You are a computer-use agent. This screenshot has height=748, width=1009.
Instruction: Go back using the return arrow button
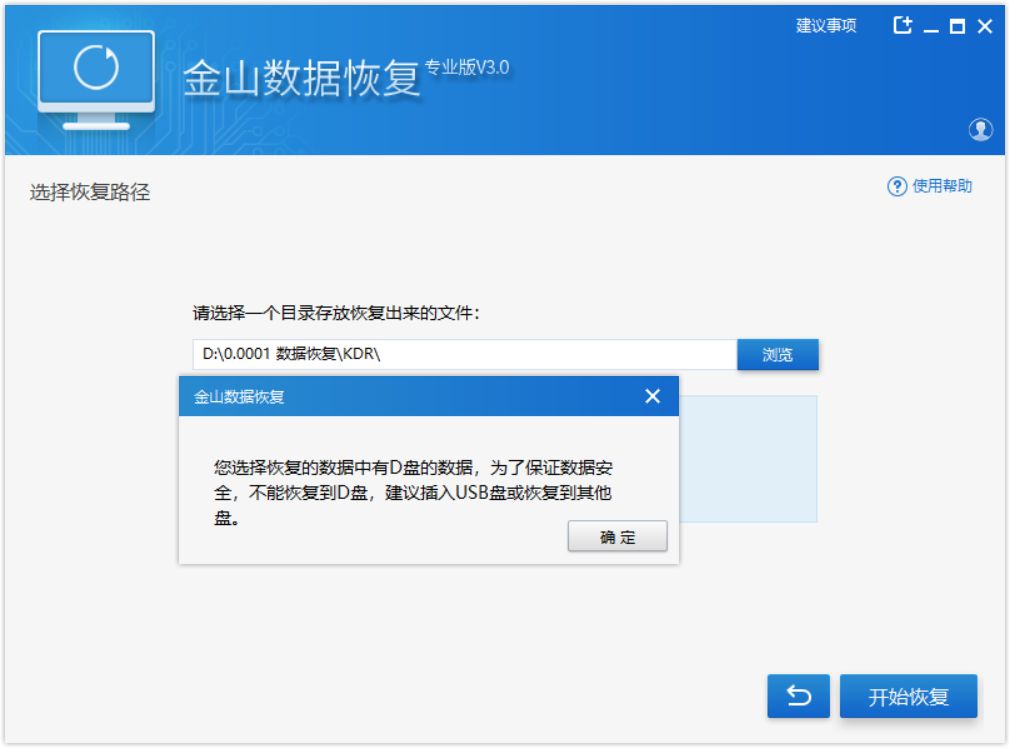798,696
